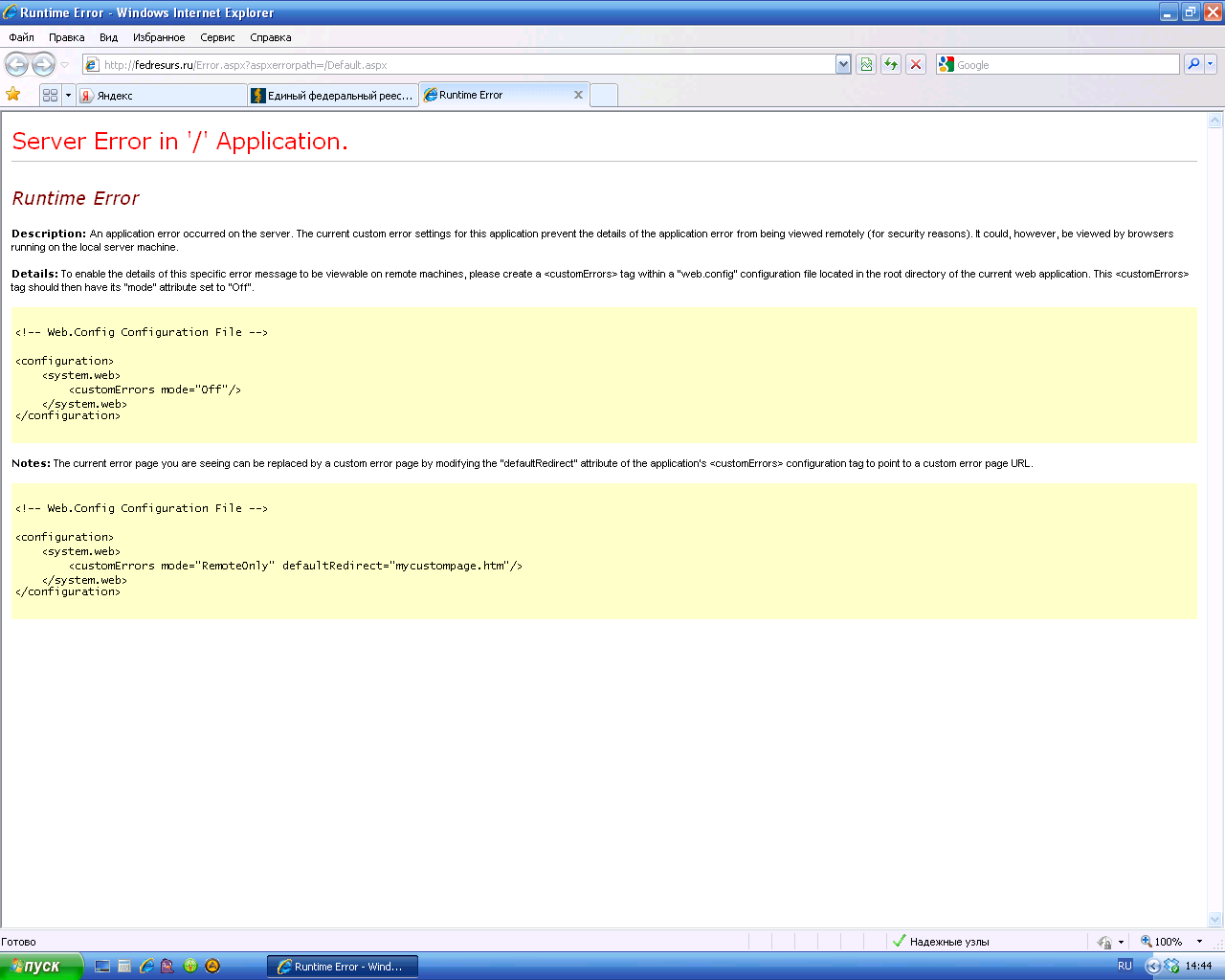Open Quick Tabs grid view

pos(51,95)
